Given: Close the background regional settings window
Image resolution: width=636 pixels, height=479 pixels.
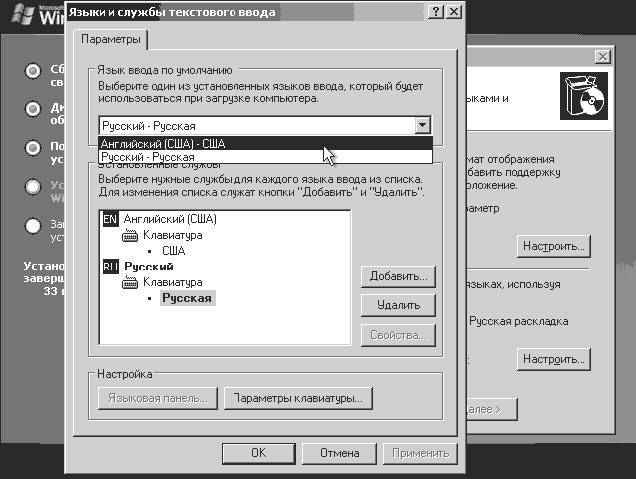Looking at the screenshot, I should 601,59.
